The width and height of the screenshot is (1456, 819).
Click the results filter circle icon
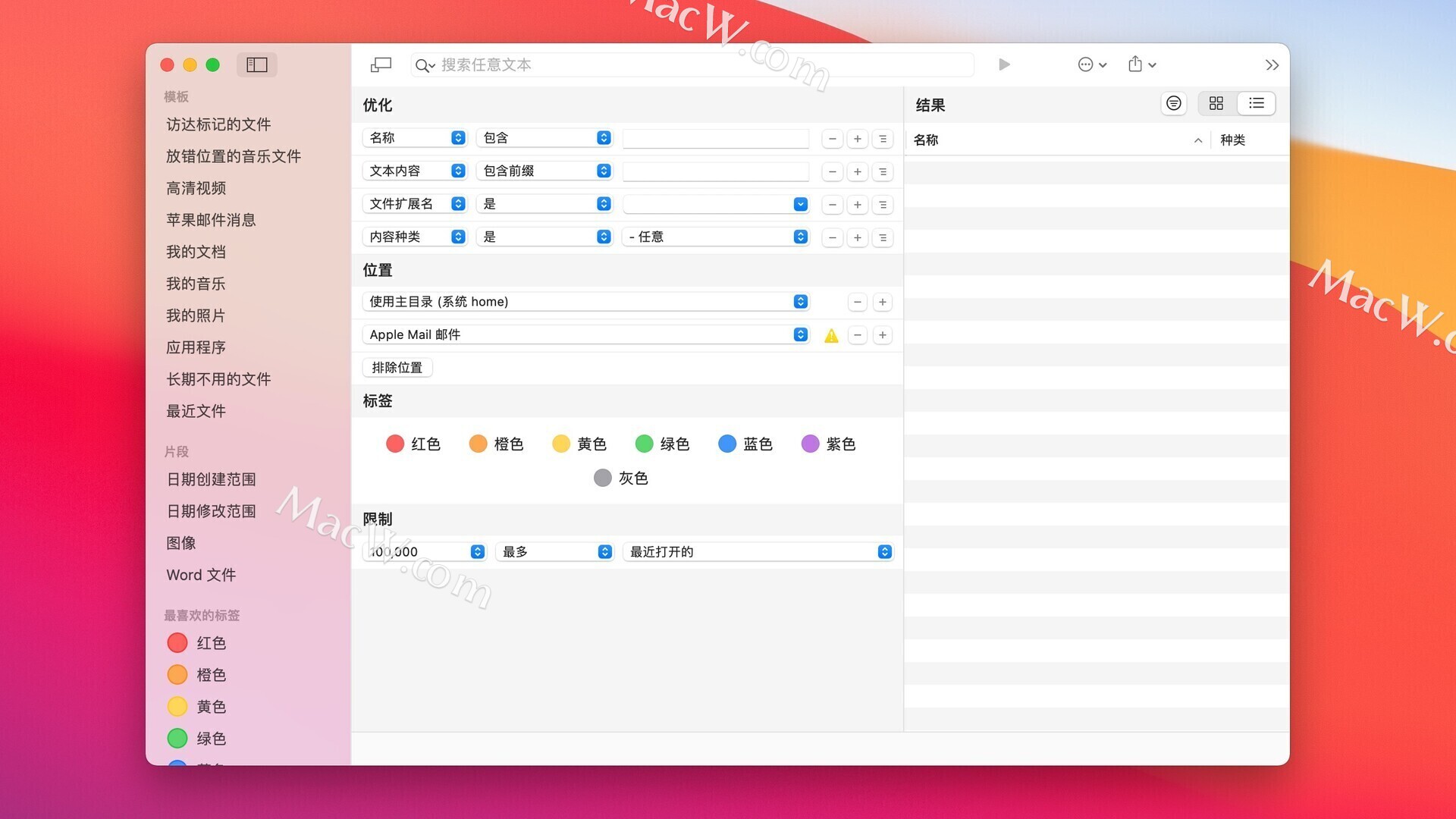(1174, 103)
